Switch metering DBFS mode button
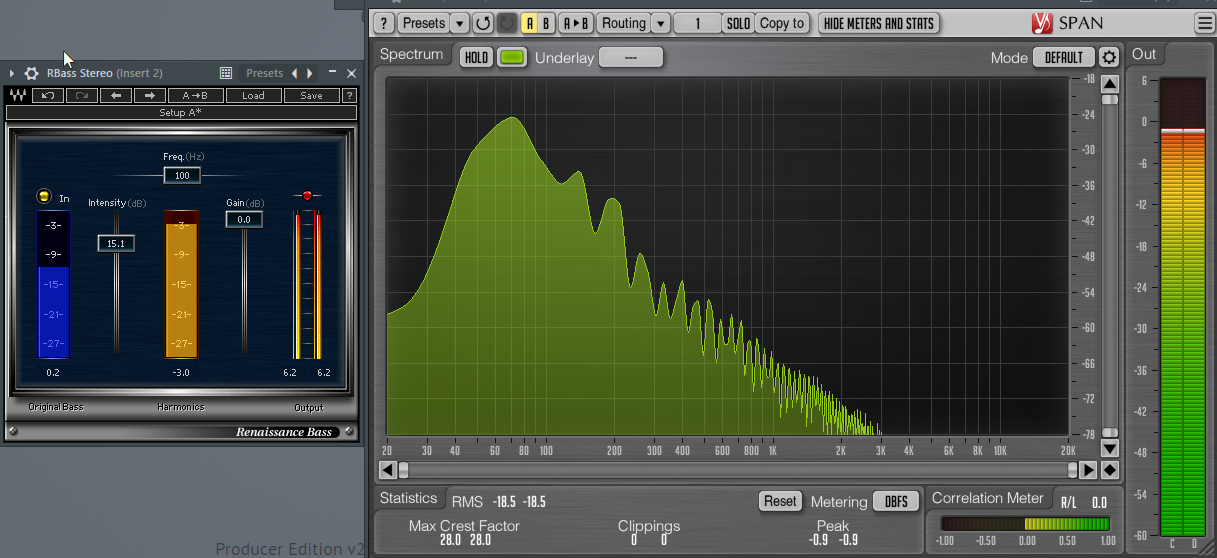The height and width of the screenshot is (558, 1217). click(896, 501)
